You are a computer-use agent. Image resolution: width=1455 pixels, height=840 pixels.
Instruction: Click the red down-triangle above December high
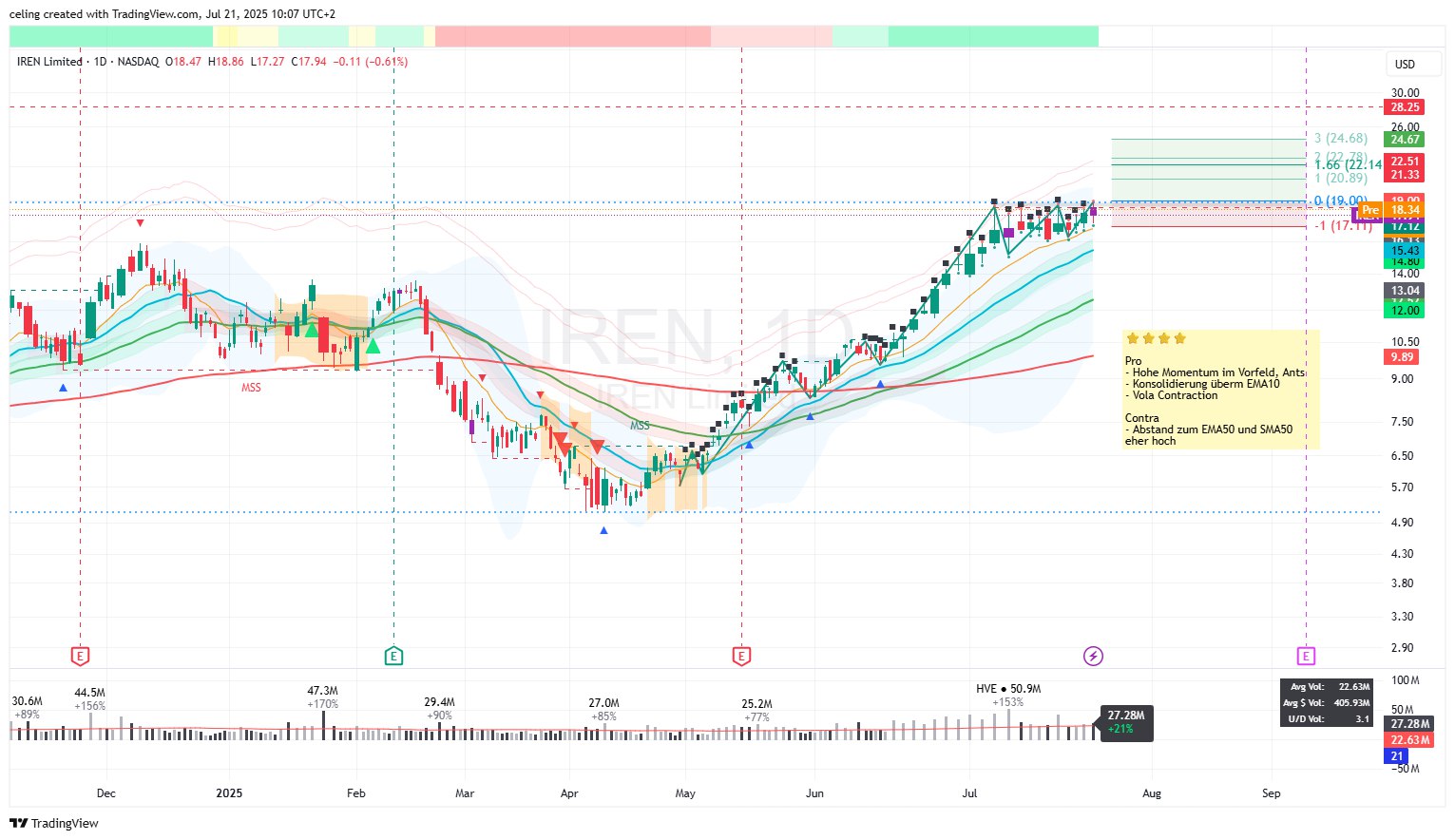tap(140, 223)
